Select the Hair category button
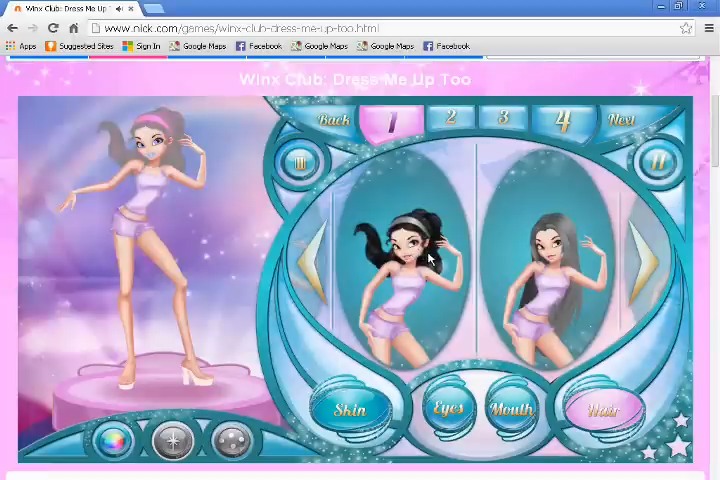The image size is (720, 480). click(x=604, y=410)
